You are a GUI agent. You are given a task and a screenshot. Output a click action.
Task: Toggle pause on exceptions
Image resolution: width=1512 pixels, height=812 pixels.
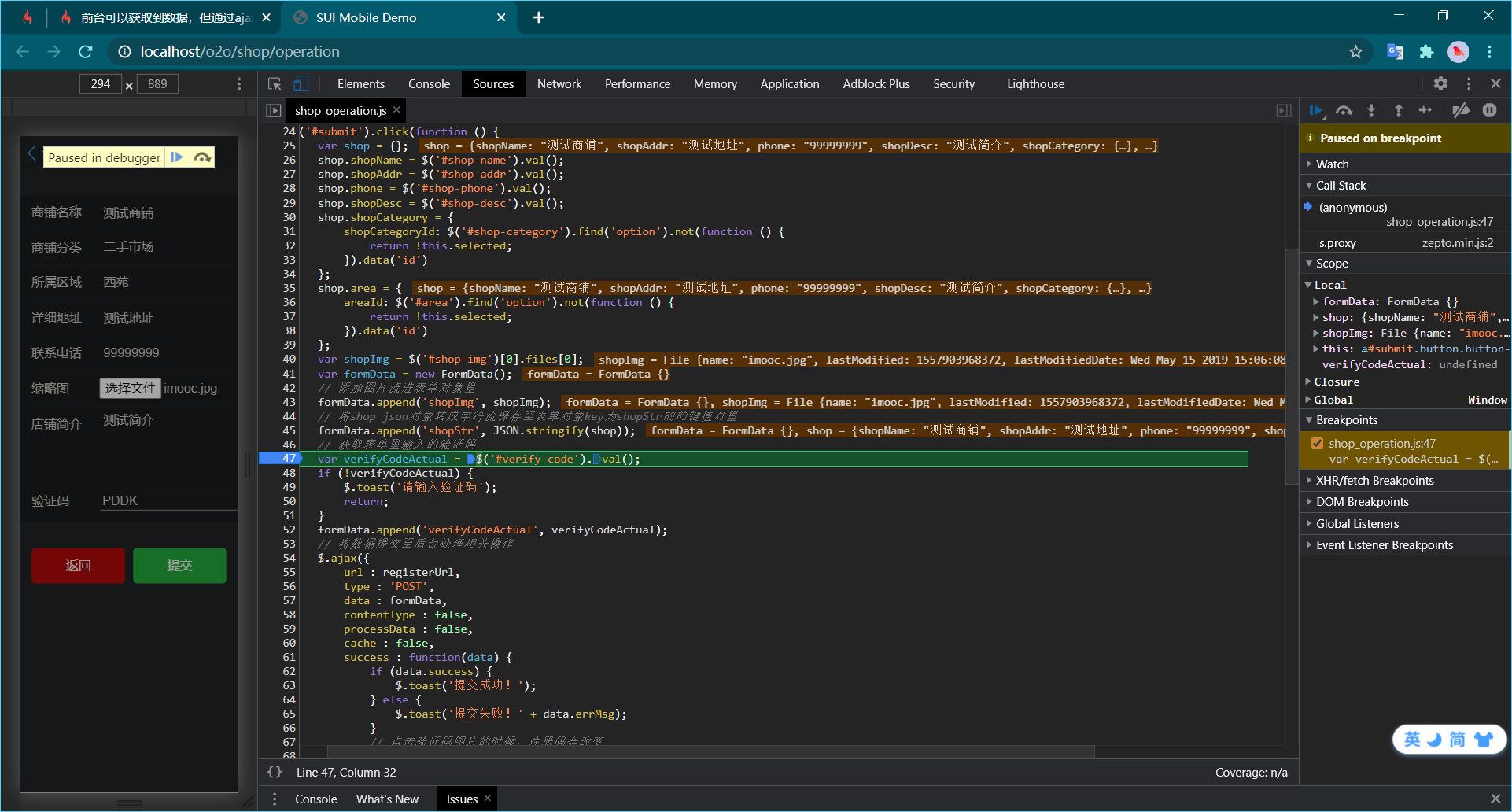(x=1489, y=111)
